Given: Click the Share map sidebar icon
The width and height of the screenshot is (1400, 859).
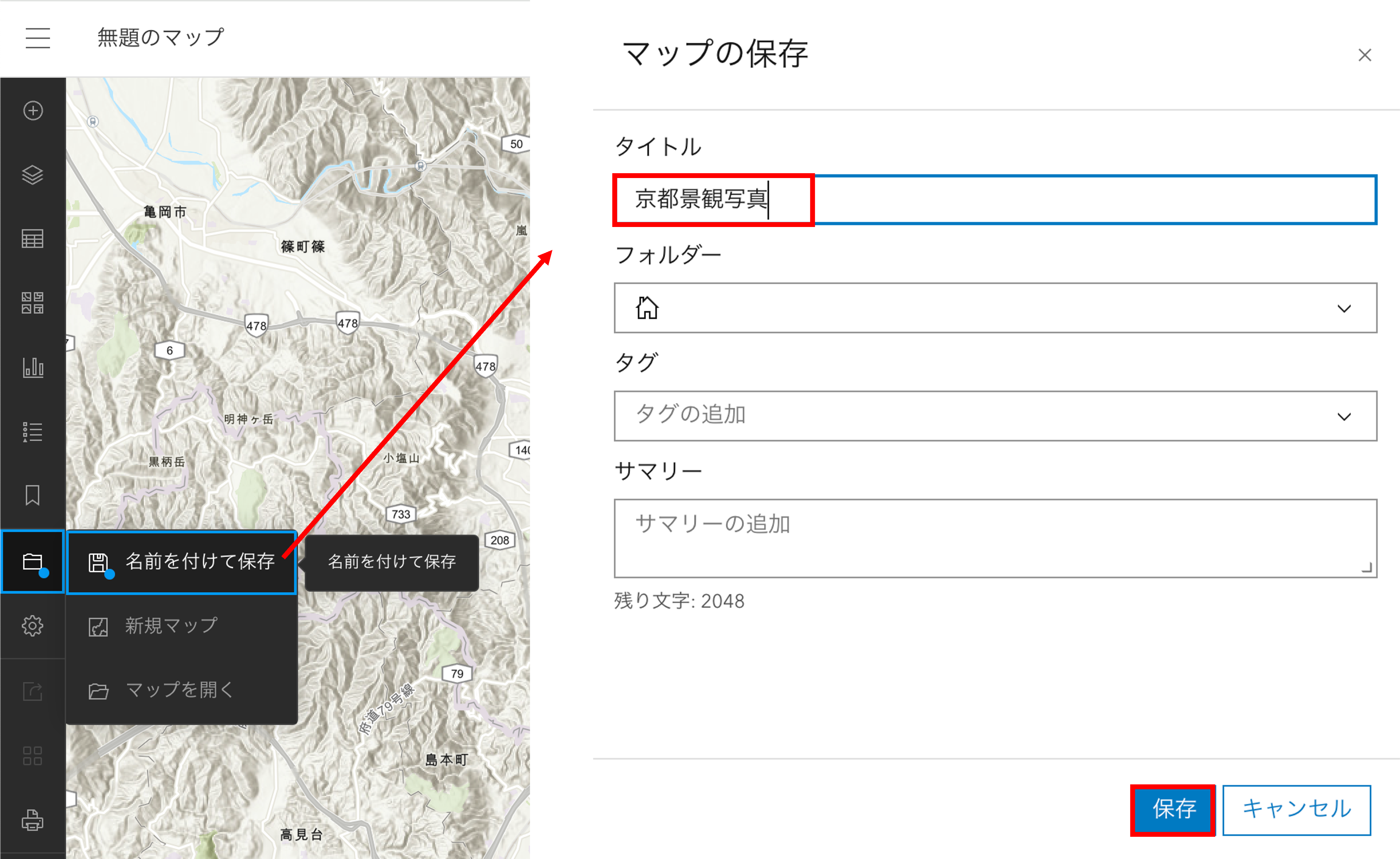Looking at the screenshot, I should click(32, 691).
